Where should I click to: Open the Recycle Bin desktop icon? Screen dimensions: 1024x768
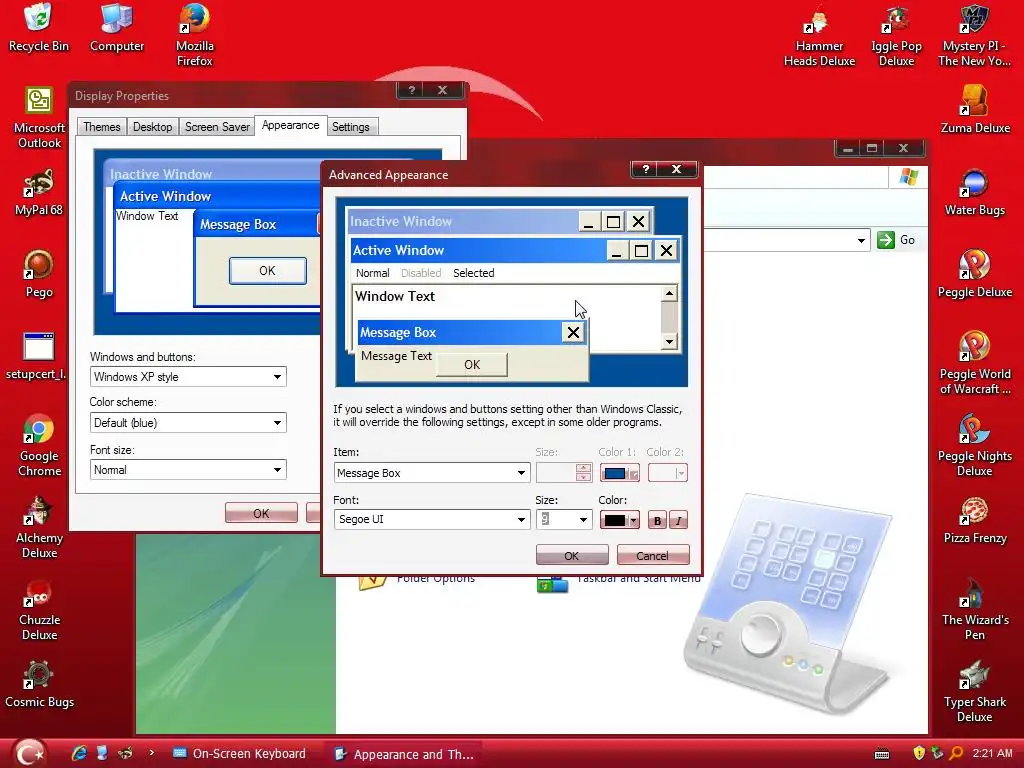click(x=38, y=28)
